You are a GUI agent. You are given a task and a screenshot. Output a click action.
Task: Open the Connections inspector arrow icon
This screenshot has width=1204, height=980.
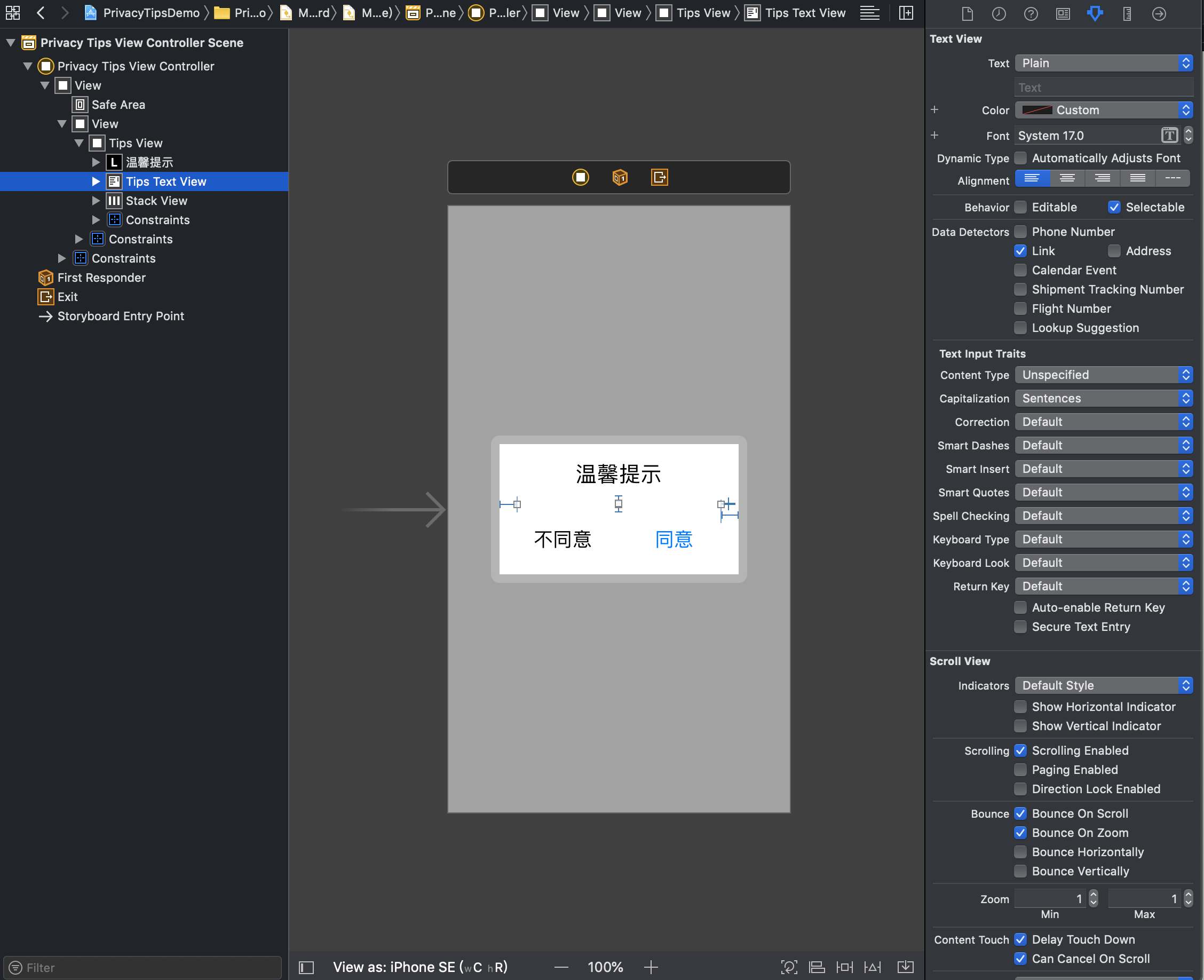click(x=1159, y=13)
